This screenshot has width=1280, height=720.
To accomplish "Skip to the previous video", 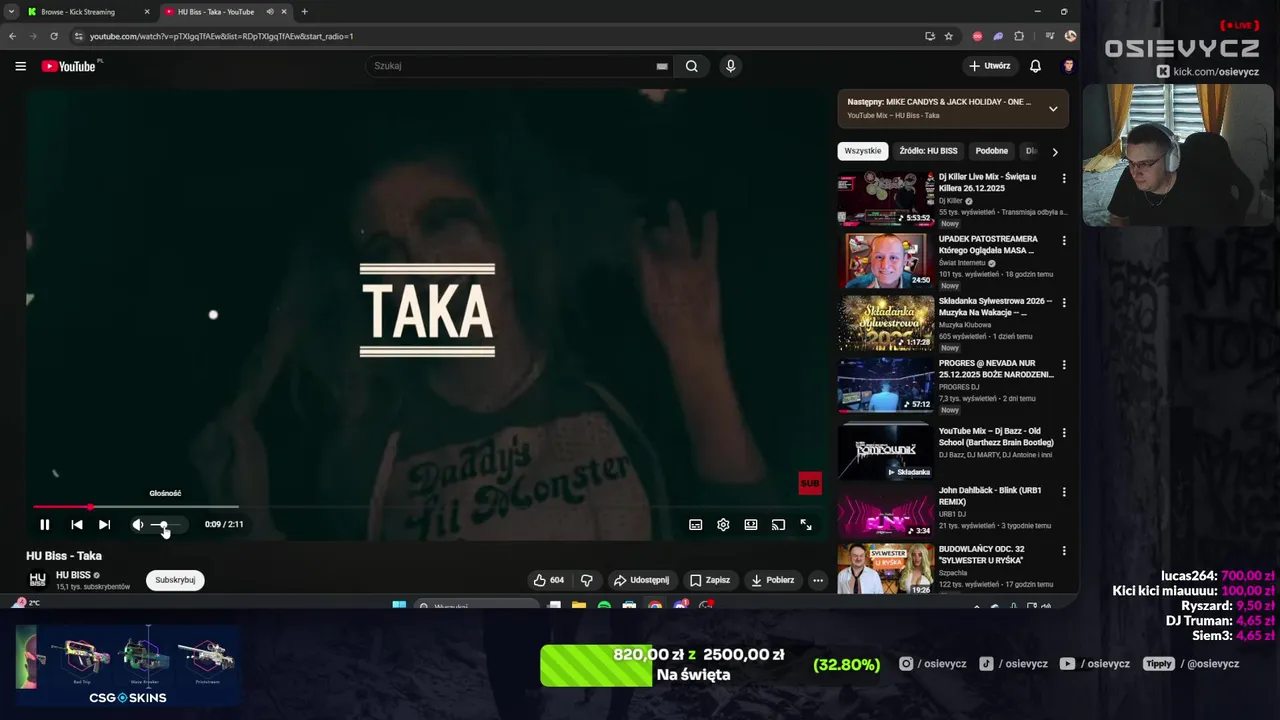I will pos(77,524).
